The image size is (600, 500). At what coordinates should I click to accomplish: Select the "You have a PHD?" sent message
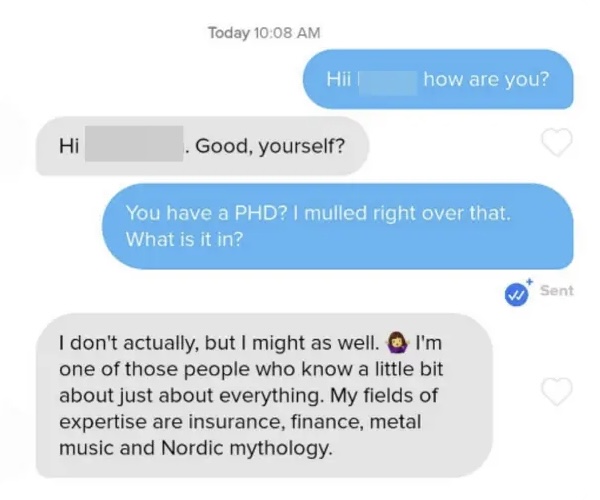pyautogui.click(x=338, y=226)
